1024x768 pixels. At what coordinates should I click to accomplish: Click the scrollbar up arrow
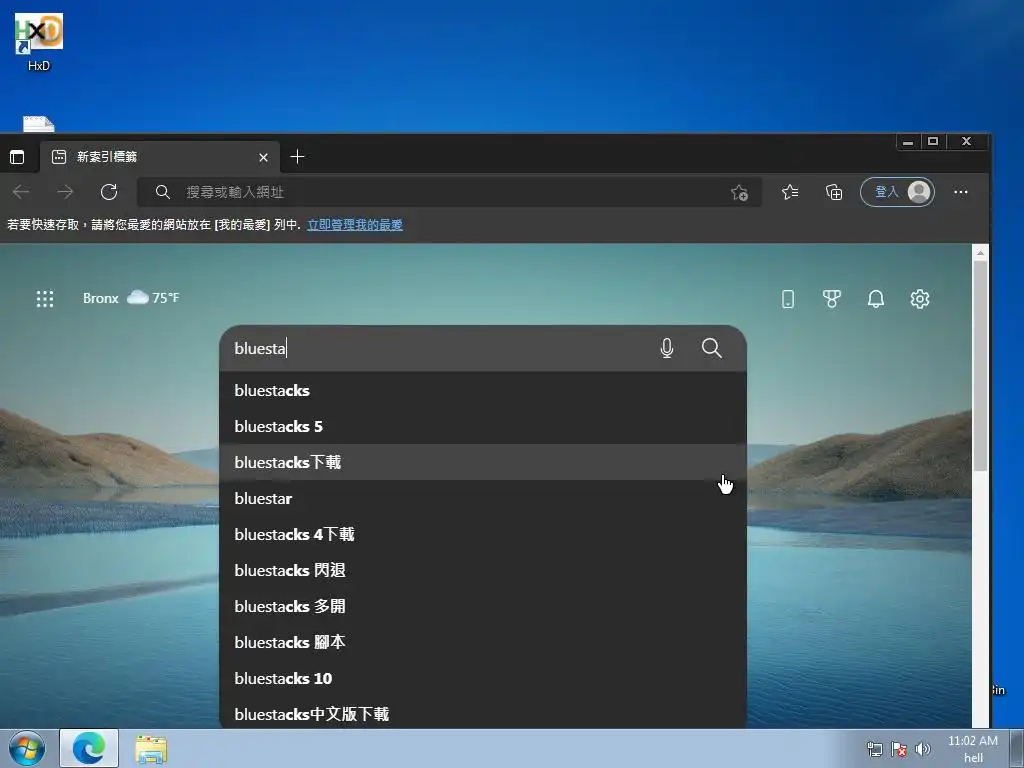click(980, 252)
